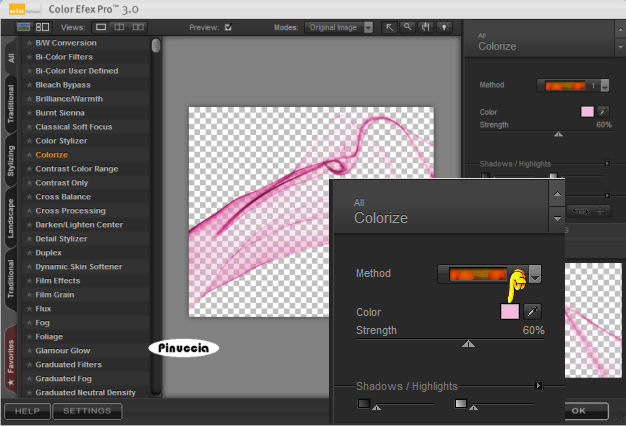The width and height of the screenshot is (626, 426).
Task: Click the Shadows slider handle
Action: (376, 408)
